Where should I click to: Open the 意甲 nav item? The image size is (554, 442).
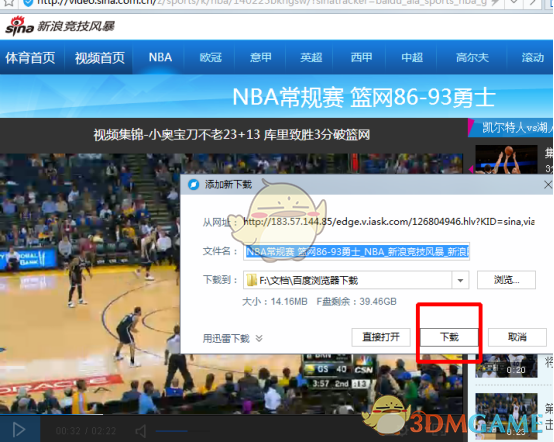point(261,57)
